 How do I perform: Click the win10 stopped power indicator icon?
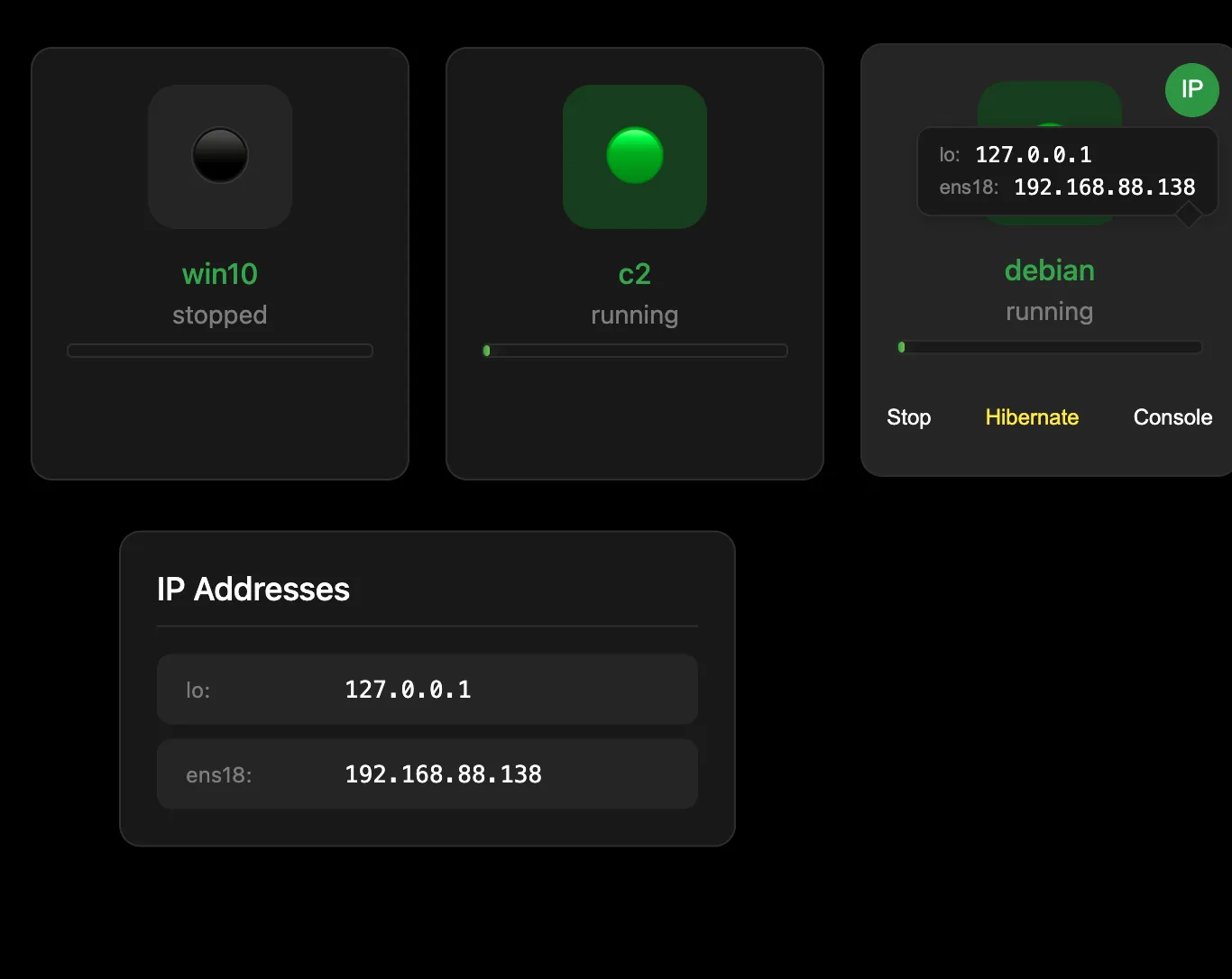click(220, 156)
